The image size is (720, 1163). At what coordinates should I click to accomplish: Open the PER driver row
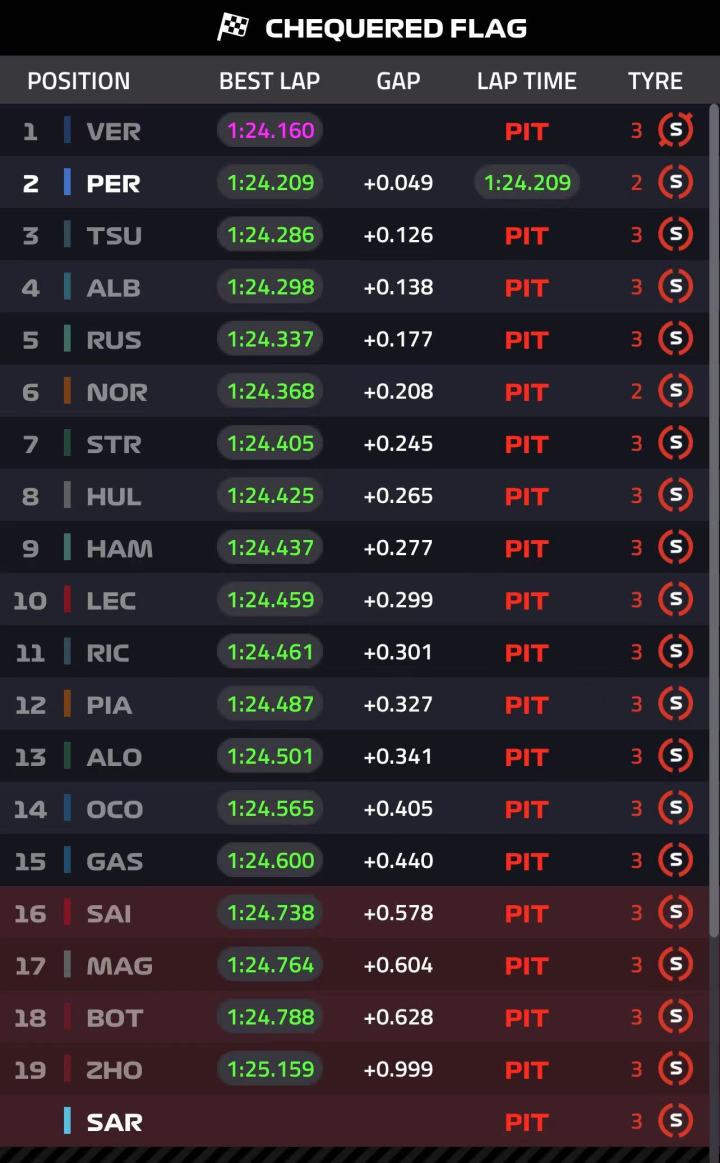tap(354, 182)
